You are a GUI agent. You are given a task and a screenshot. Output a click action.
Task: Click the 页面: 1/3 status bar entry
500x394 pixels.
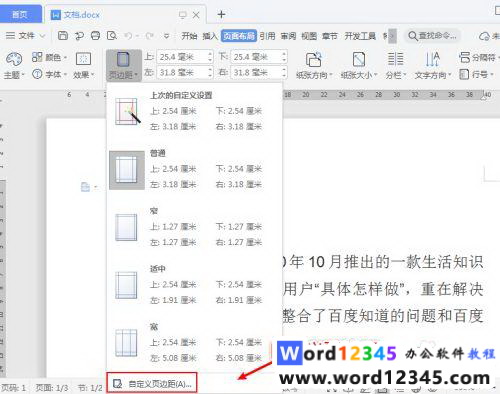coord(52,388)
